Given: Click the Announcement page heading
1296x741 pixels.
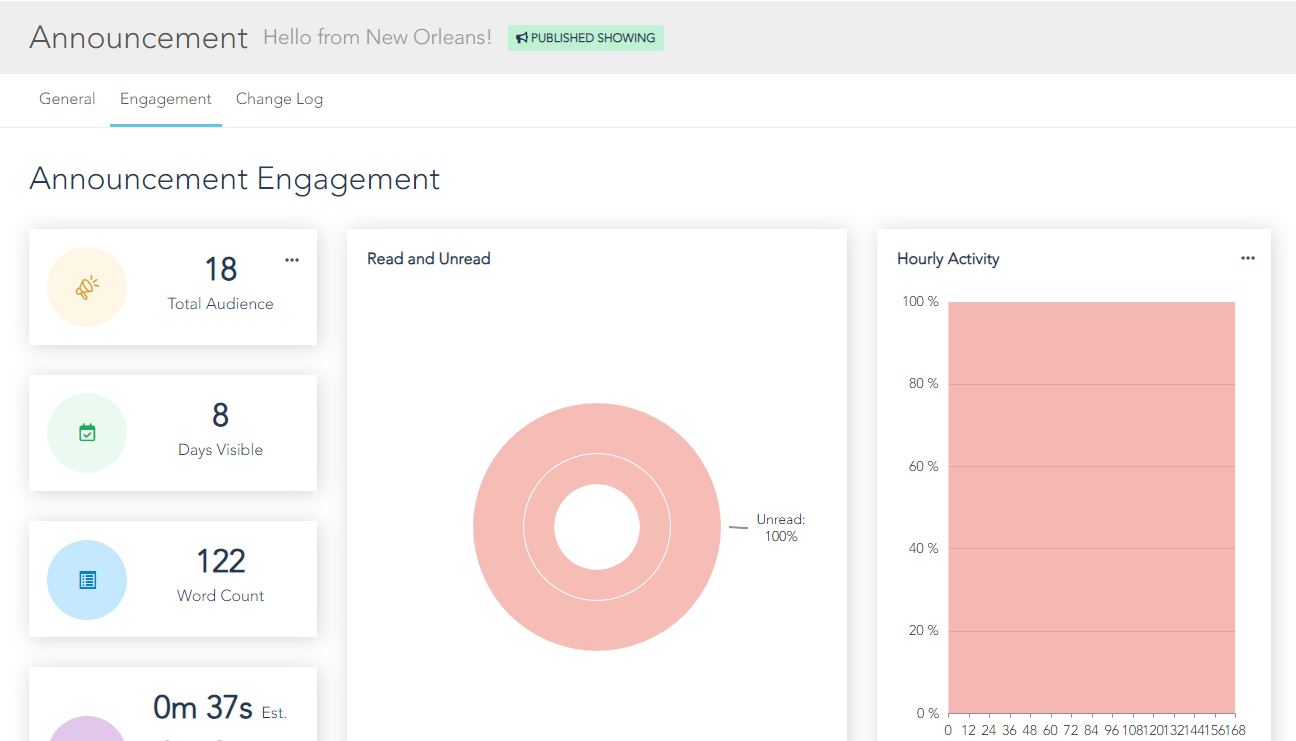Looking at the screenshot, I should tap(138, 37).
